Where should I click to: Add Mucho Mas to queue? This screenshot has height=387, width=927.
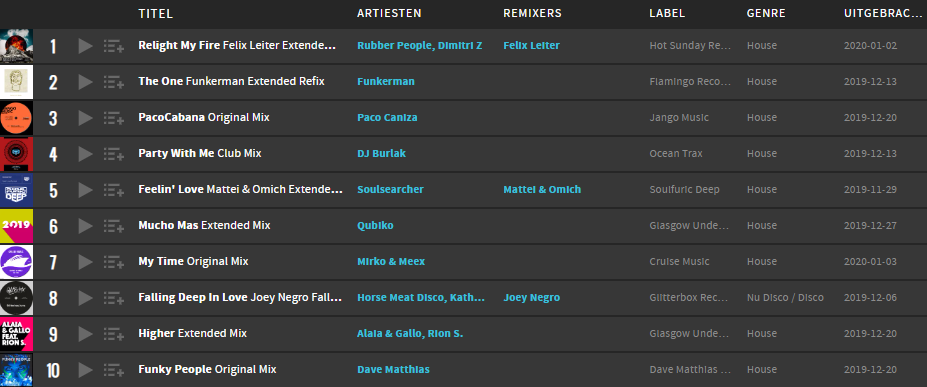pos(114,226)
